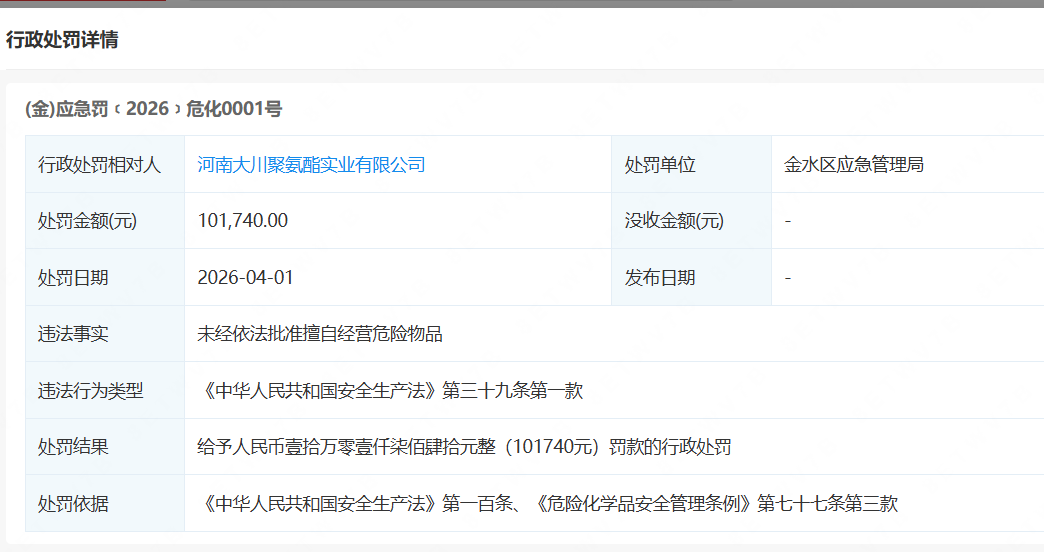Select the date 2026-04-01
Screen dimensions: 1044x552
point(245,278)
